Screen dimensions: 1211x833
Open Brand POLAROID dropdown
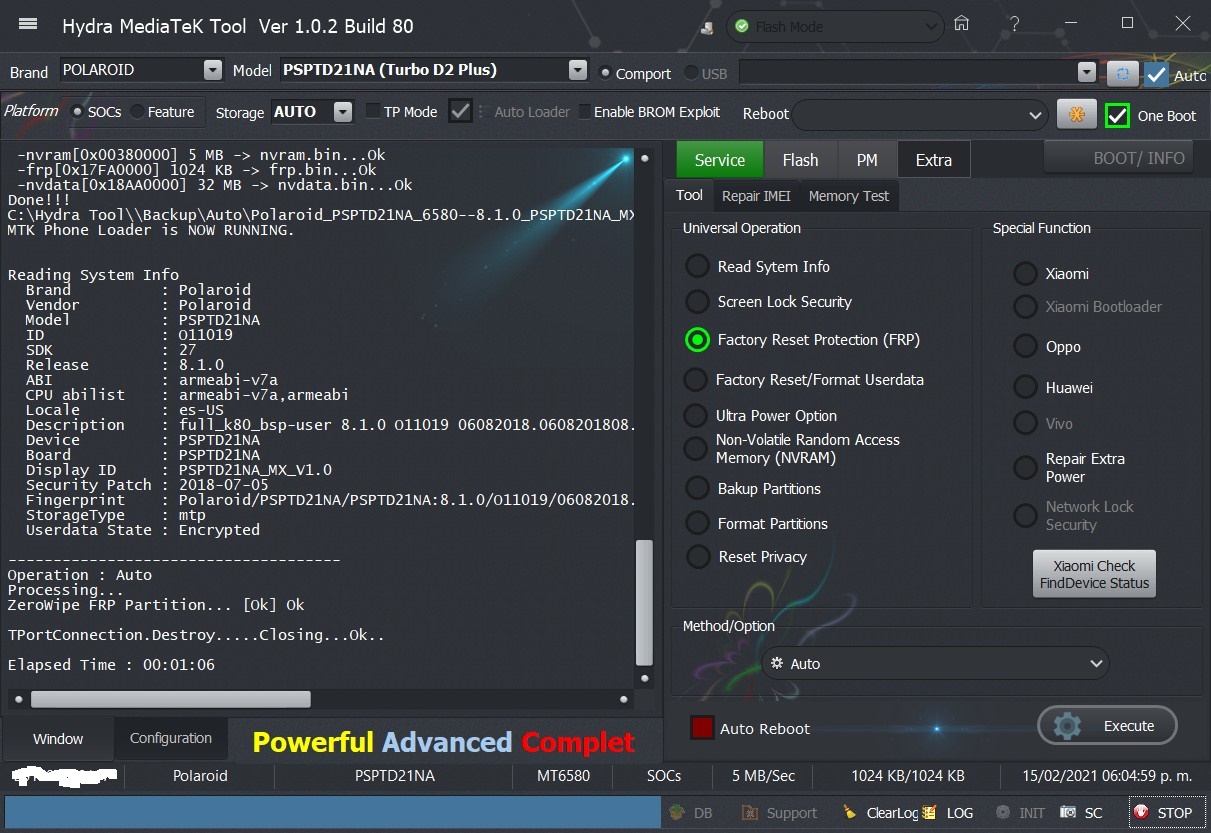click(x=212, y=70)
